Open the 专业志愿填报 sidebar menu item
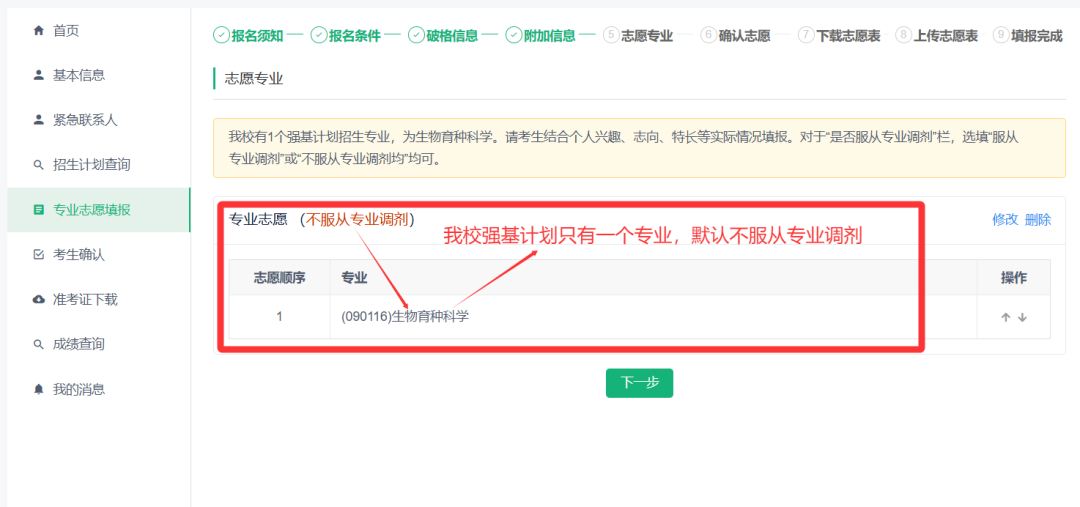 tap(92, 210)
